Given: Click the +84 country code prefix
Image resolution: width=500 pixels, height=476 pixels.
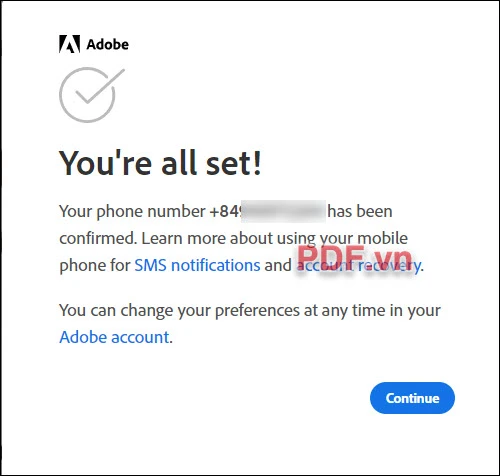Looking at the screenshot, I should click(225, 211).
